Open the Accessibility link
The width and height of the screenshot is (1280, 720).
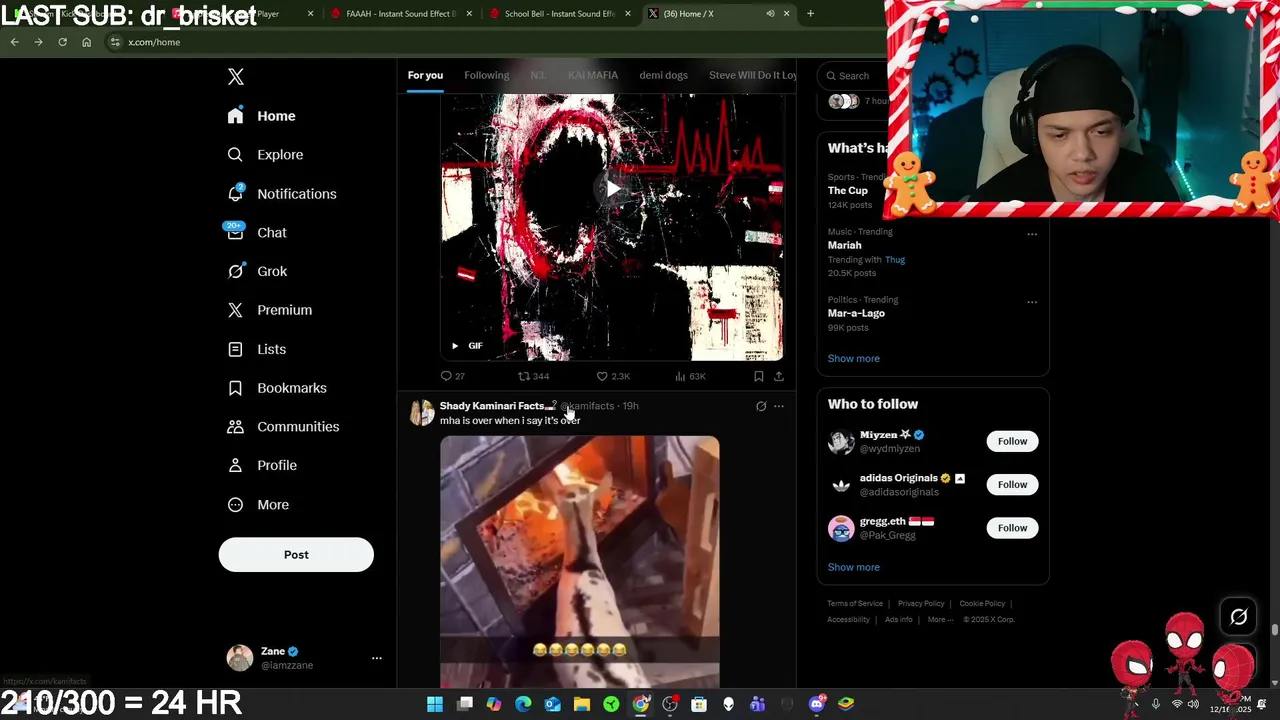coord(848,620)
